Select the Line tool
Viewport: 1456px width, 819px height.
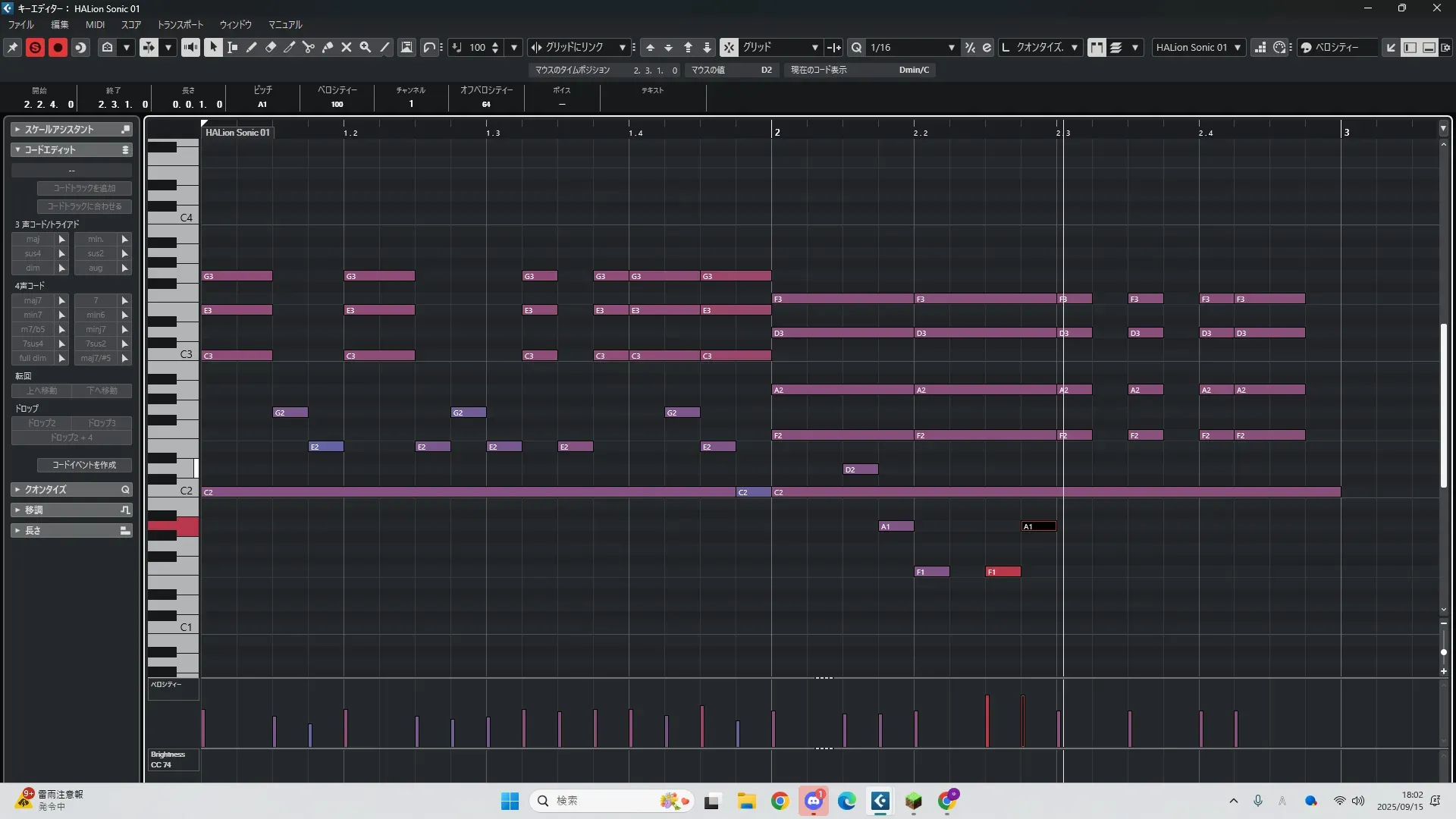pos(385,47)
